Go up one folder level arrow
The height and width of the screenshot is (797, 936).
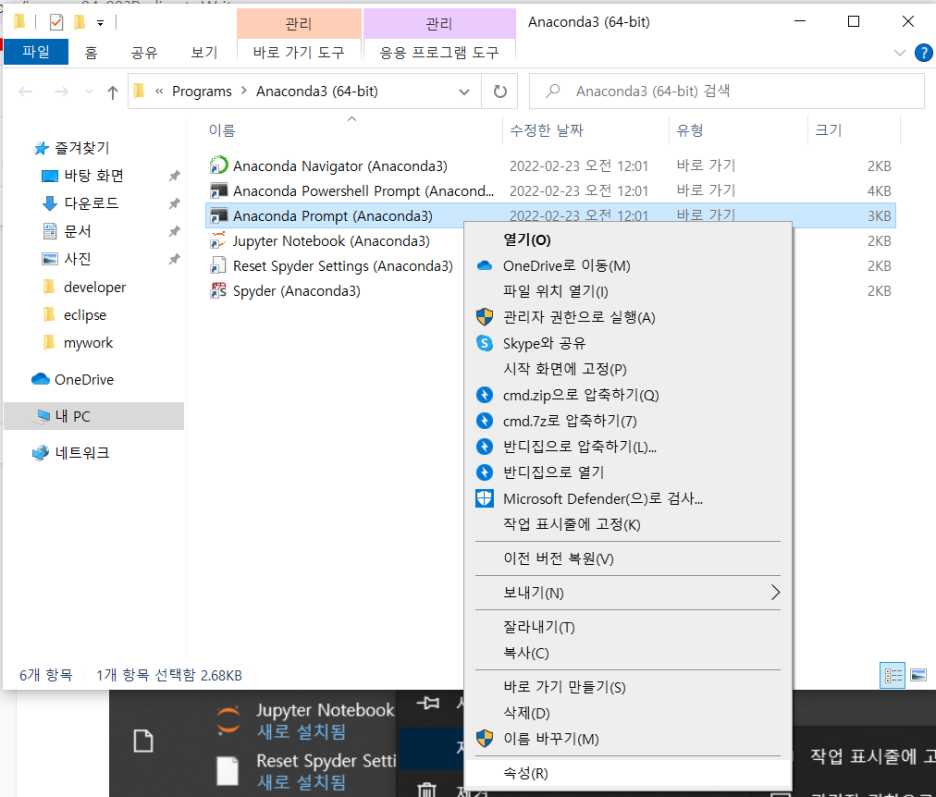click(112, 92)
